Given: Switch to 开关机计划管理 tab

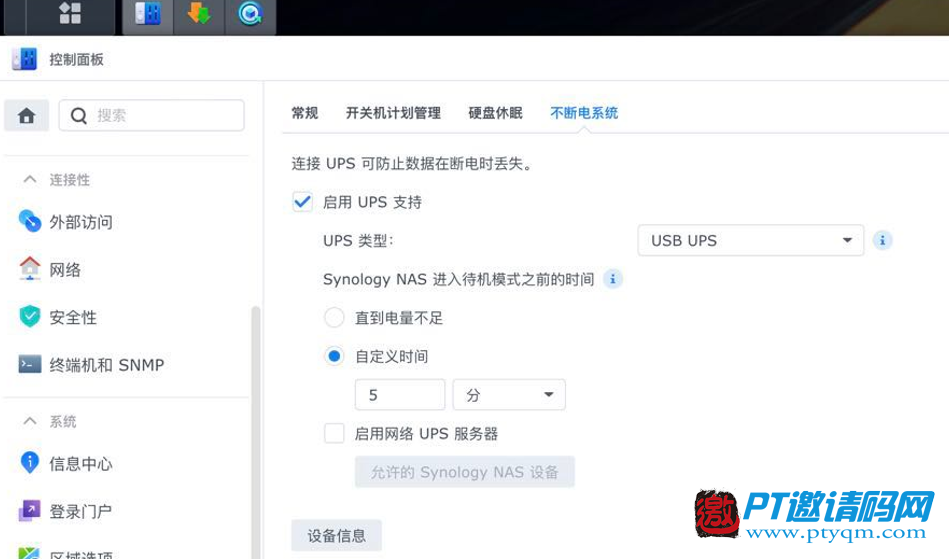Looking at the screenshot, I should tap(393, 113).
